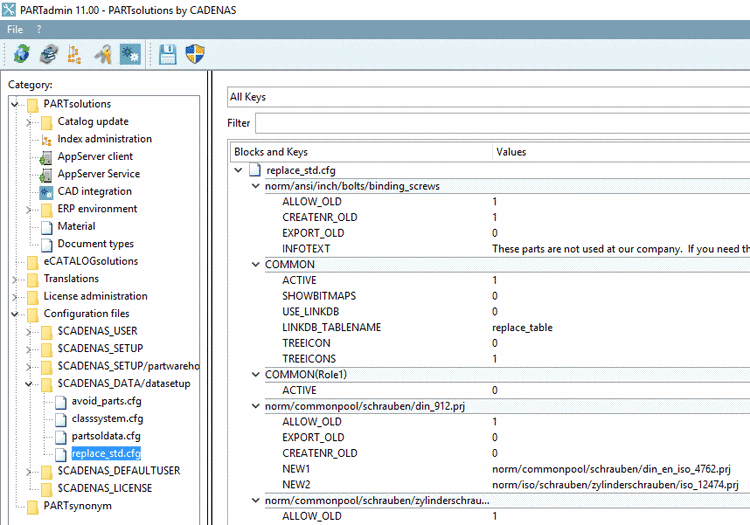Open the ? help menu
Viewport: 750px width, 525px height.
click(x=39, y=29)
